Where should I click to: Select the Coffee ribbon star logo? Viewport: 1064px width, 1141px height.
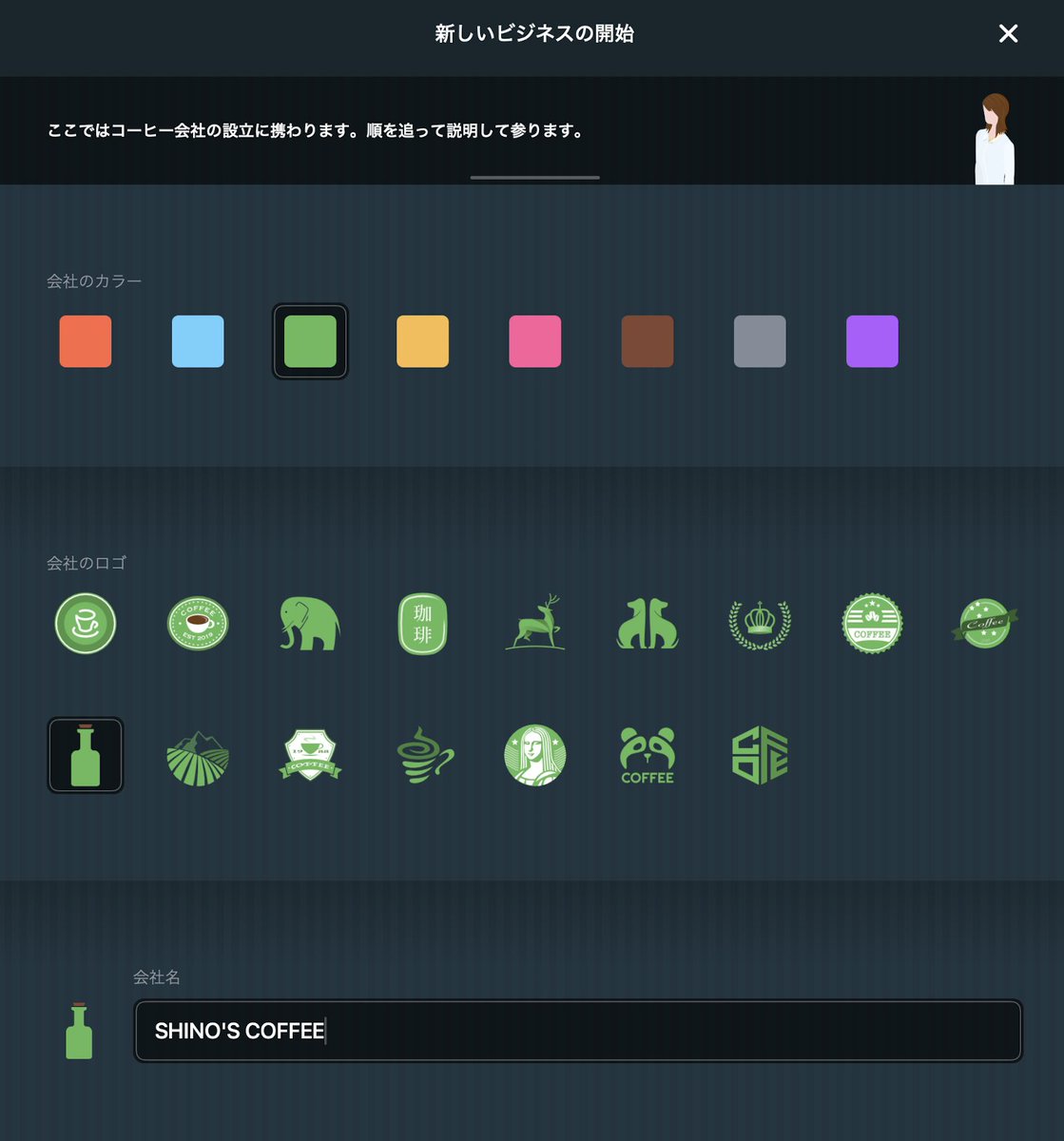click(984, 624)
